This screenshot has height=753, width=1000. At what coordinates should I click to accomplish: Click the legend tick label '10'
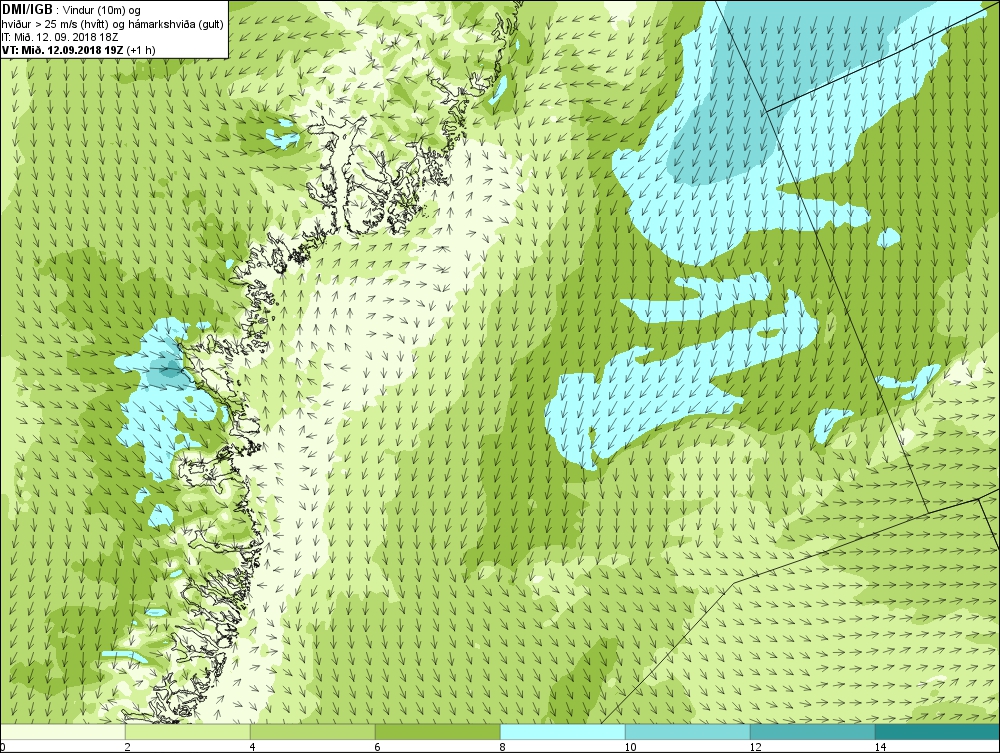point(630,747)
